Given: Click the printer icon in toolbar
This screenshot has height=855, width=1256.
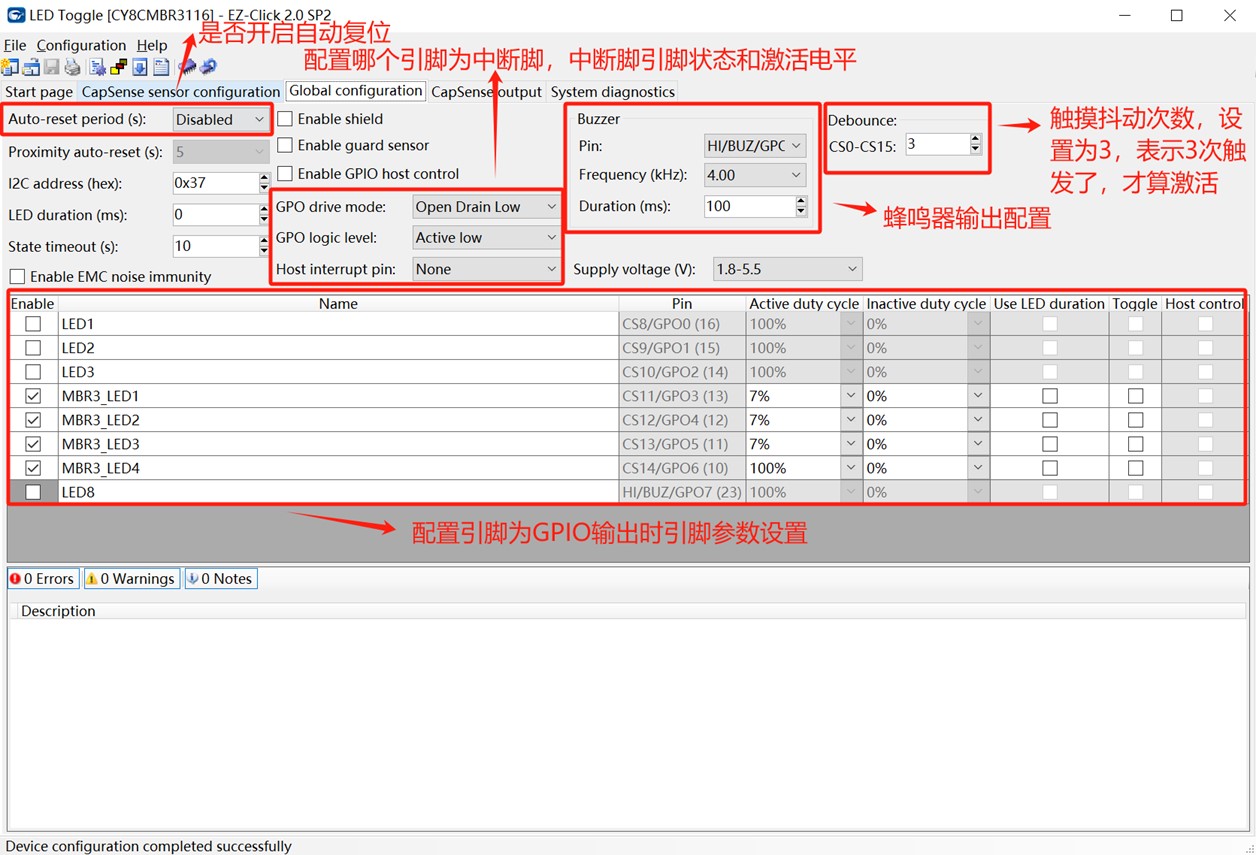Looking at the screenshot, I should coord(73,67).
